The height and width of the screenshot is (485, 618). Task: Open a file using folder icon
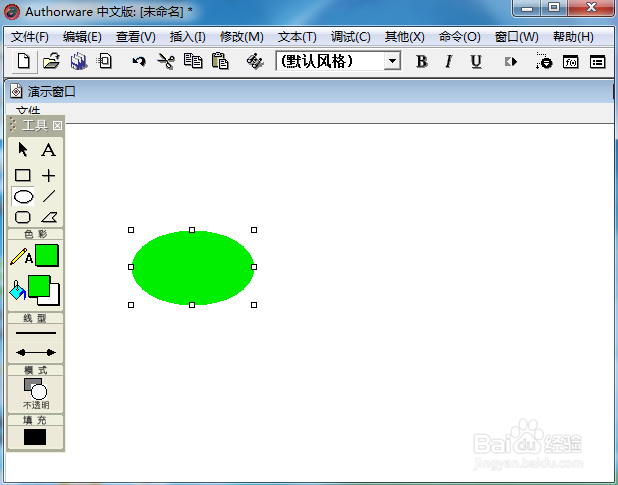point(52,61)
